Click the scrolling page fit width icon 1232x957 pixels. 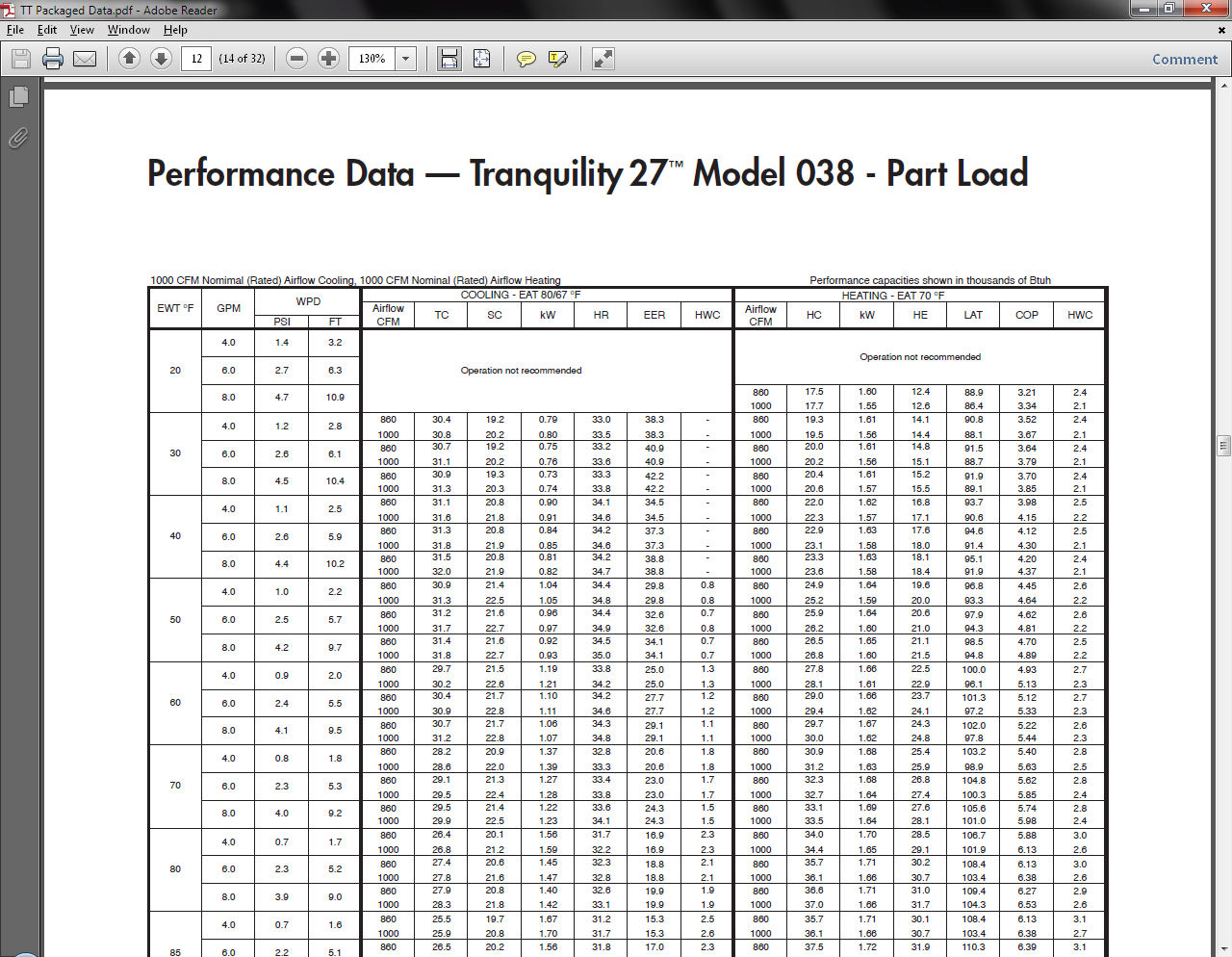449,59
